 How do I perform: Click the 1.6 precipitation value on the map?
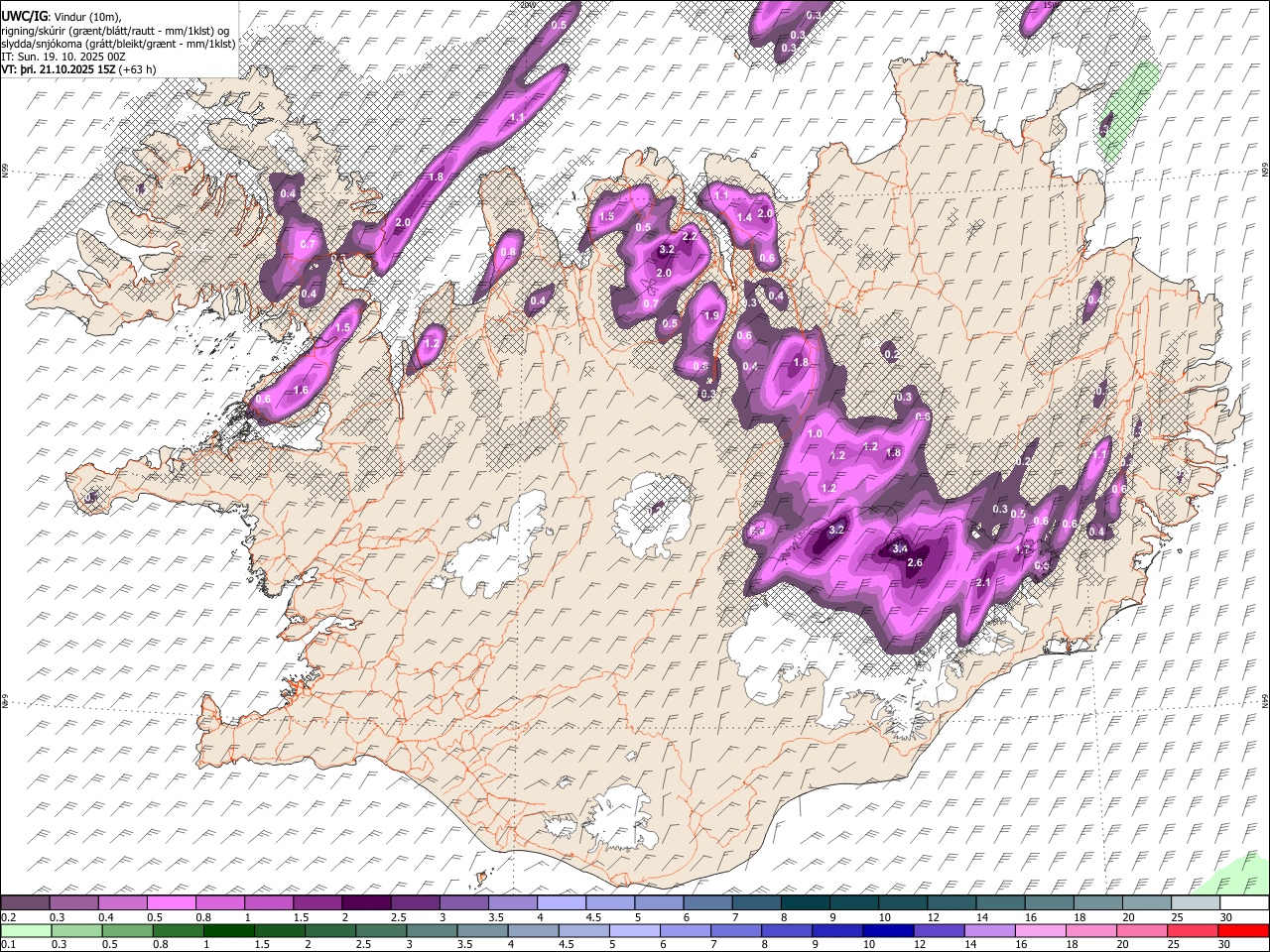tap(302, 391)
